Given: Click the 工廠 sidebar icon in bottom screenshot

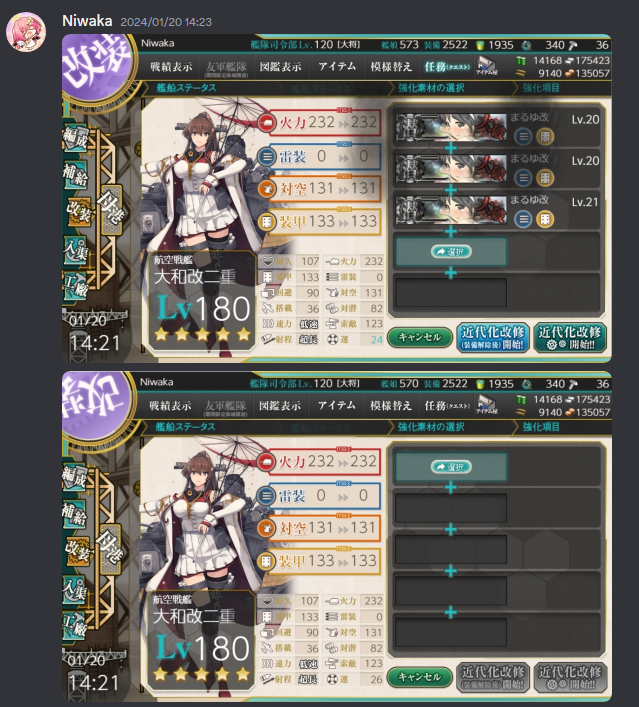Looking at the screenshot, I should (x=75, y=626).
